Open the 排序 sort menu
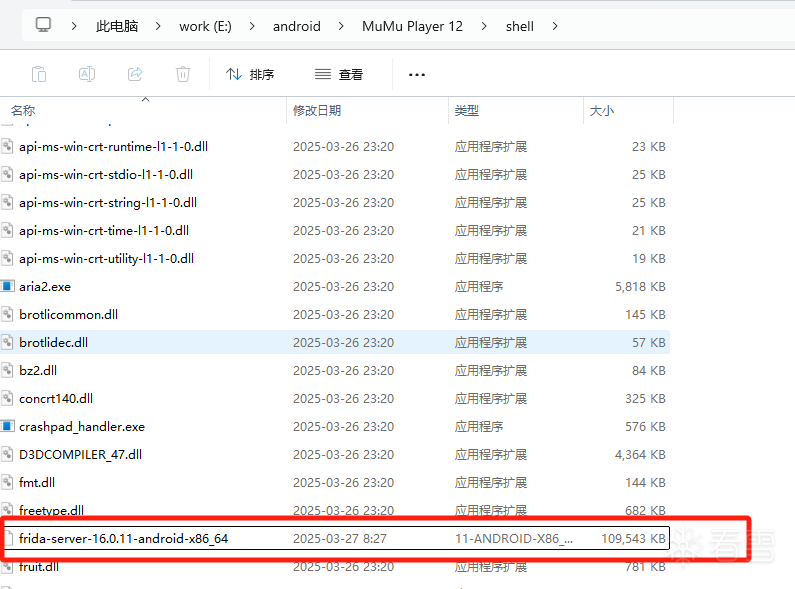The height and width of the screenshot is (589, 795). 250,75
